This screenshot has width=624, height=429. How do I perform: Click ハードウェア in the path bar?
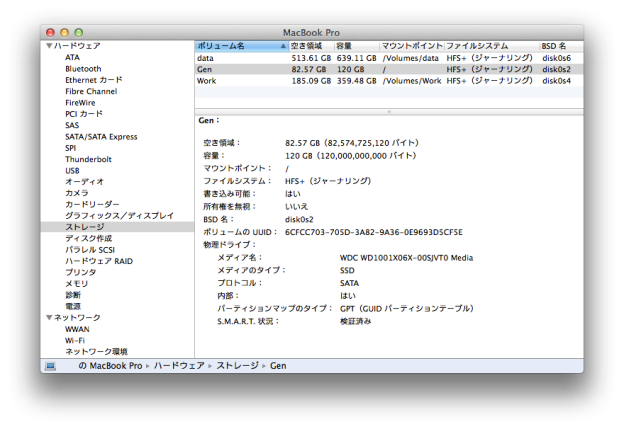coord(179,366)
